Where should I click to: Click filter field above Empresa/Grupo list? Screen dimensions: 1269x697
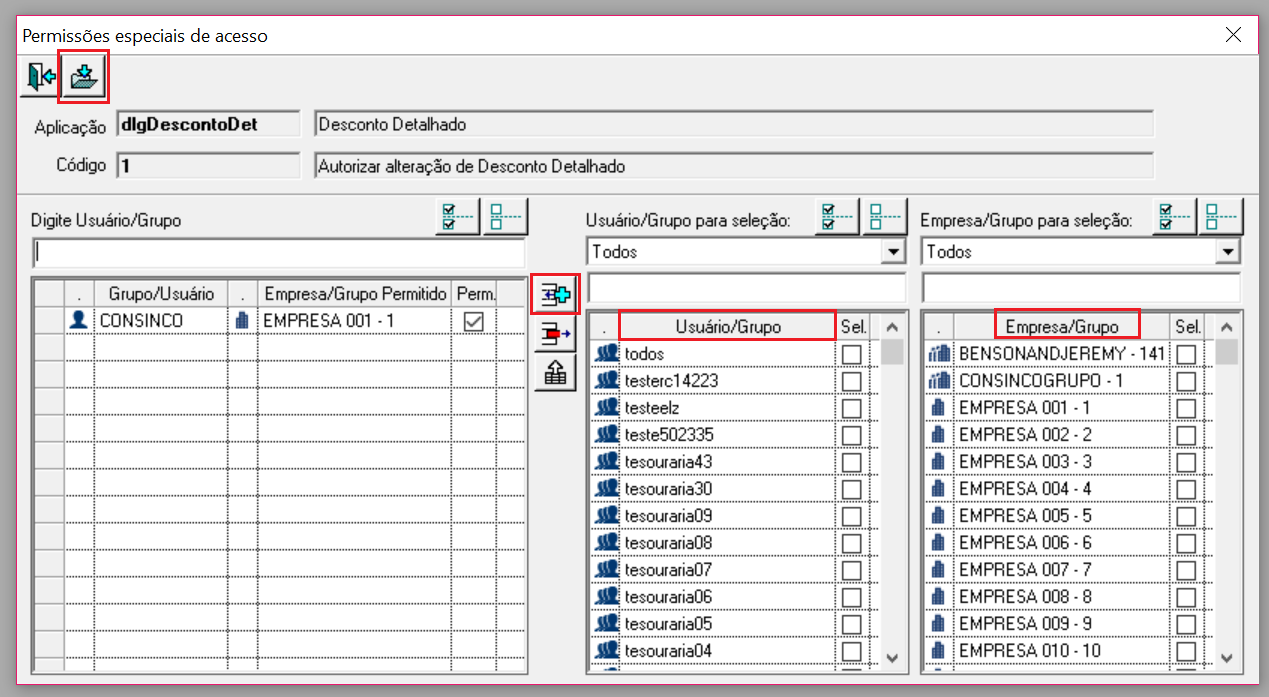click(x=1082, y=288)
